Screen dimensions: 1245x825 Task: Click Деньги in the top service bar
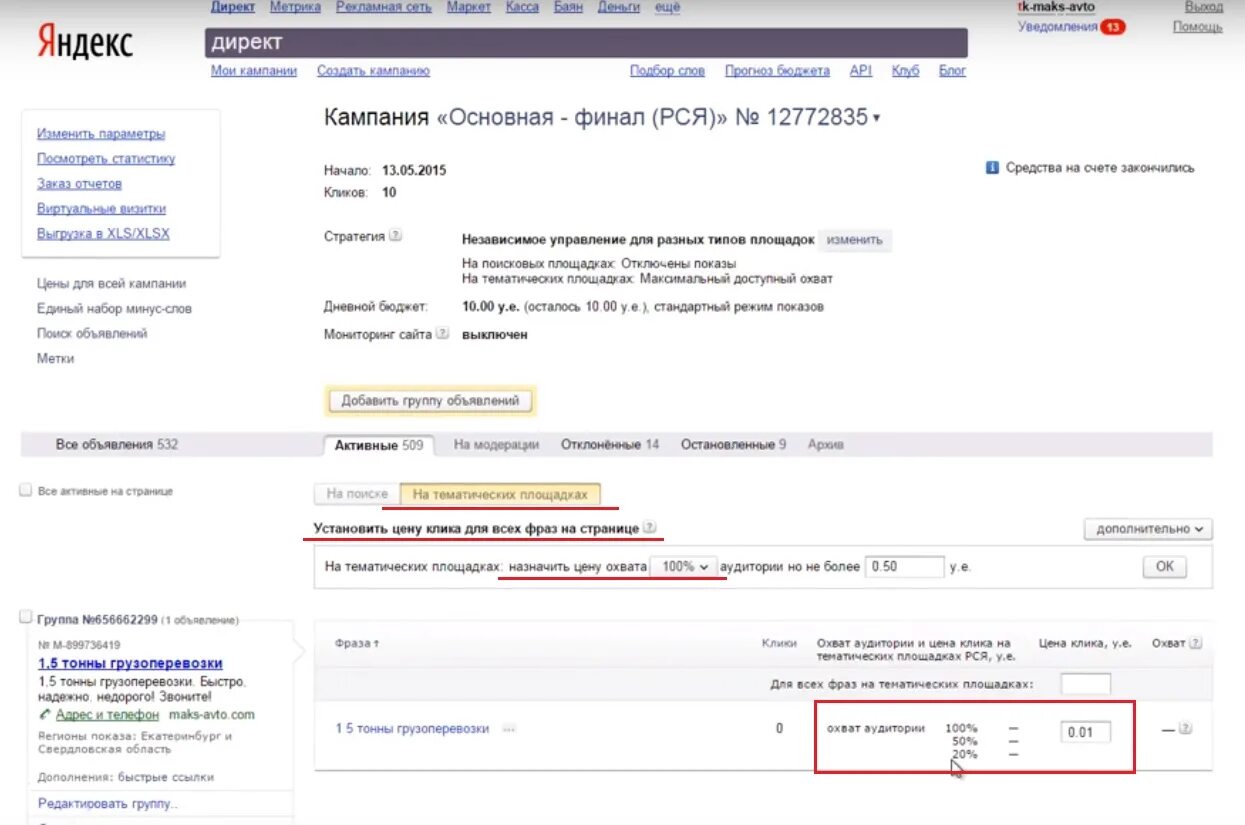(619, 7)
